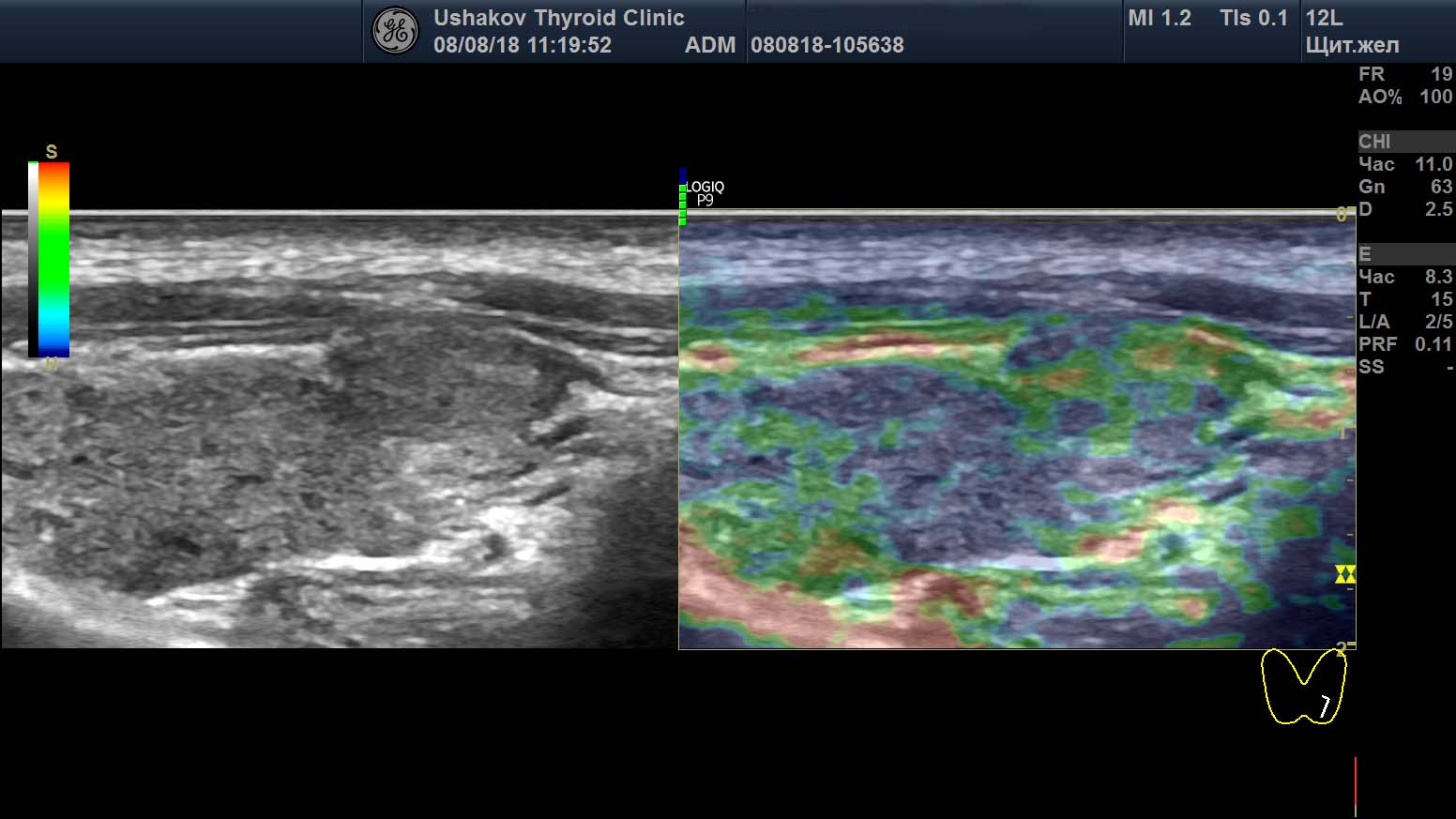Click the yellow thyroid body marker icon
Screen dimensions: 1456x819
point(1303,687)
